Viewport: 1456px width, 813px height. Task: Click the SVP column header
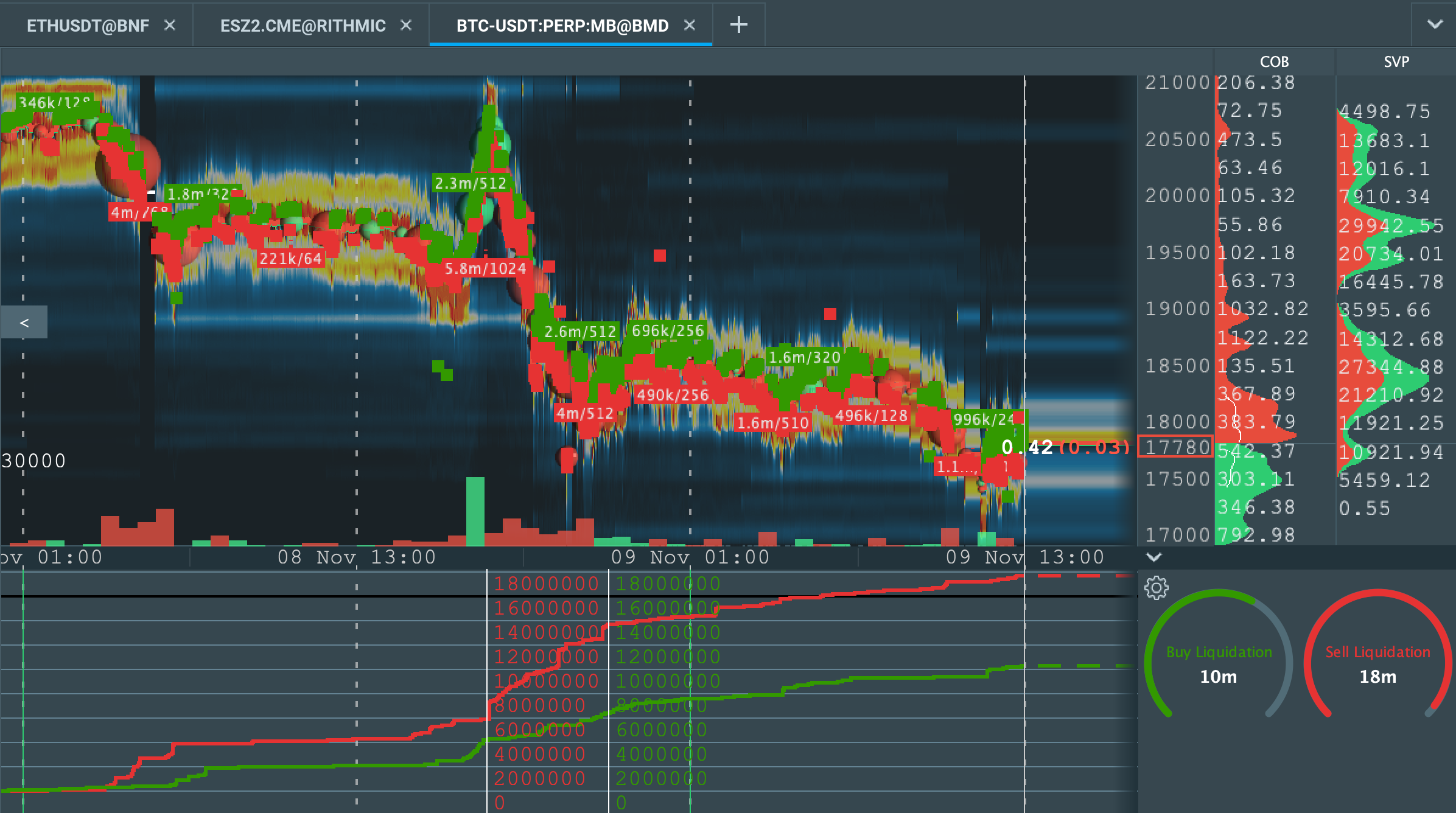pyautogui.click(x=1396, y=61)
